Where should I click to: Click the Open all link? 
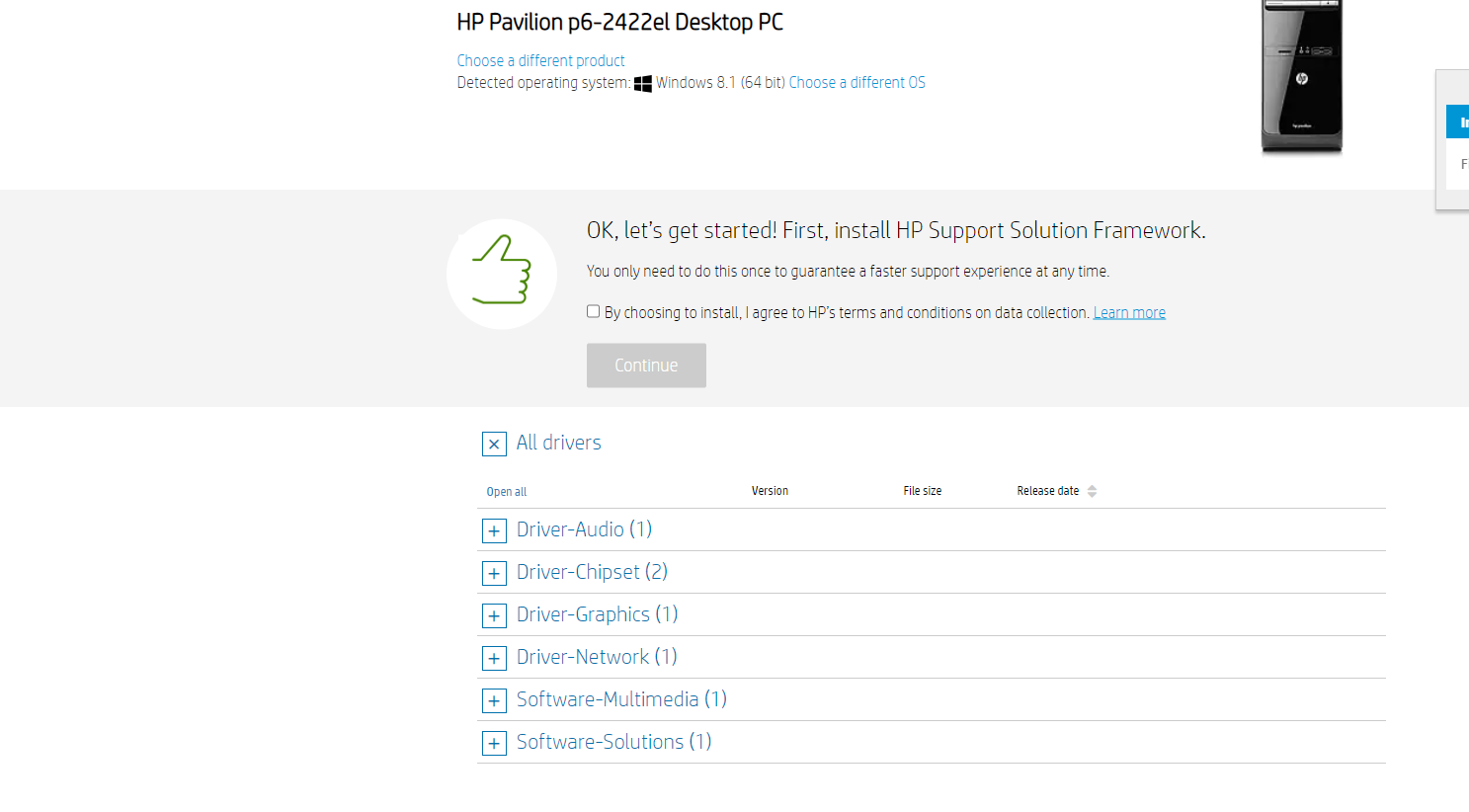(506, 492)
